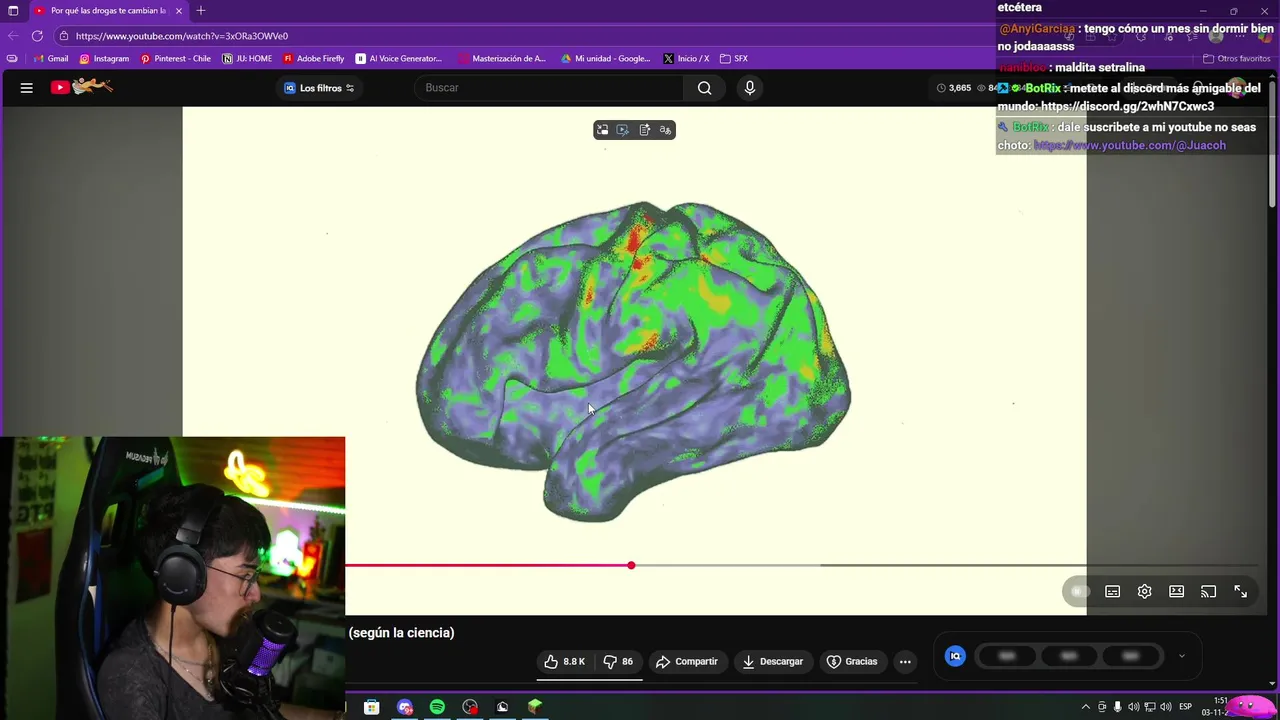Select the Por qué las drogas tab

click(x=108, y=11)
